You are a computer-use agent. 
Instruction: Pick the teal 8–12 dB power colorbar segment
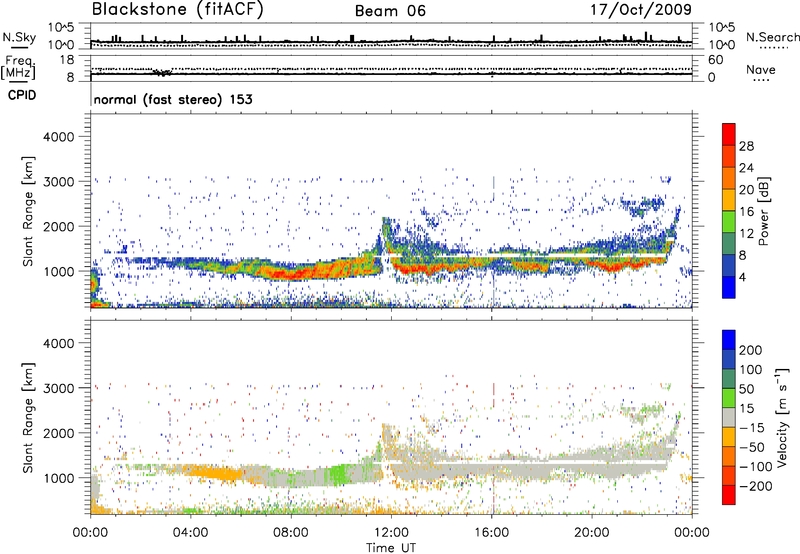click(729, 244)
